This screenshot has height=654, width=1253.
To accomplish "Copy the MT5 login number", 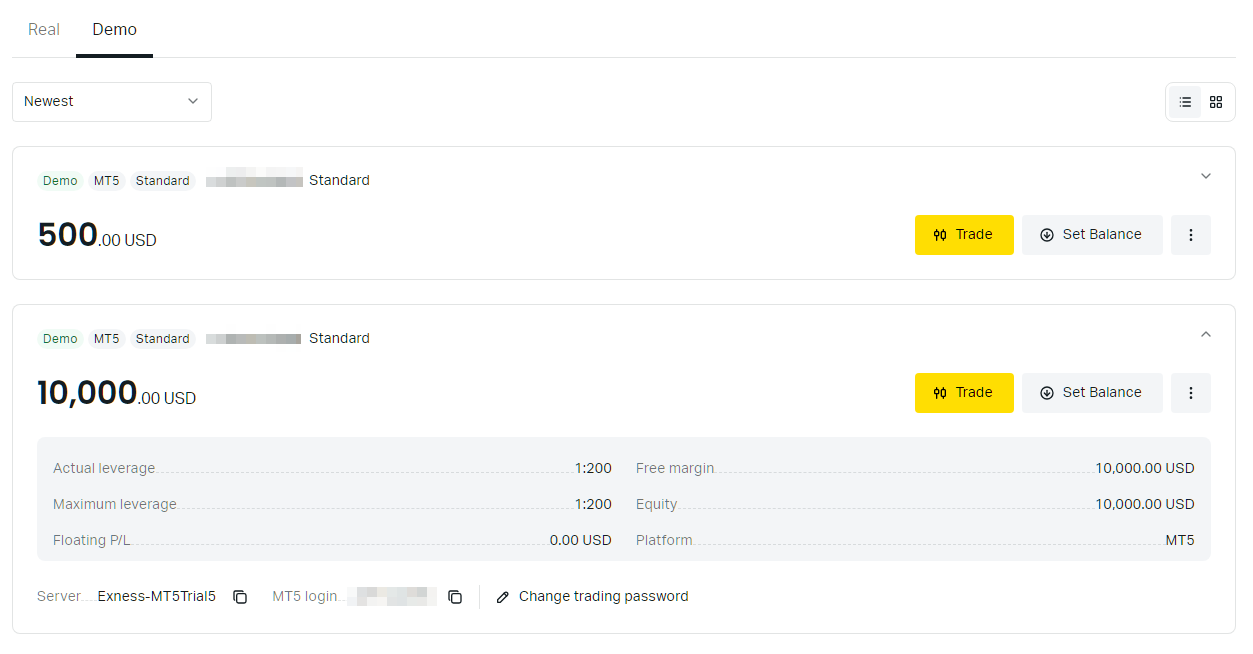I will click(x=455, y=597).
